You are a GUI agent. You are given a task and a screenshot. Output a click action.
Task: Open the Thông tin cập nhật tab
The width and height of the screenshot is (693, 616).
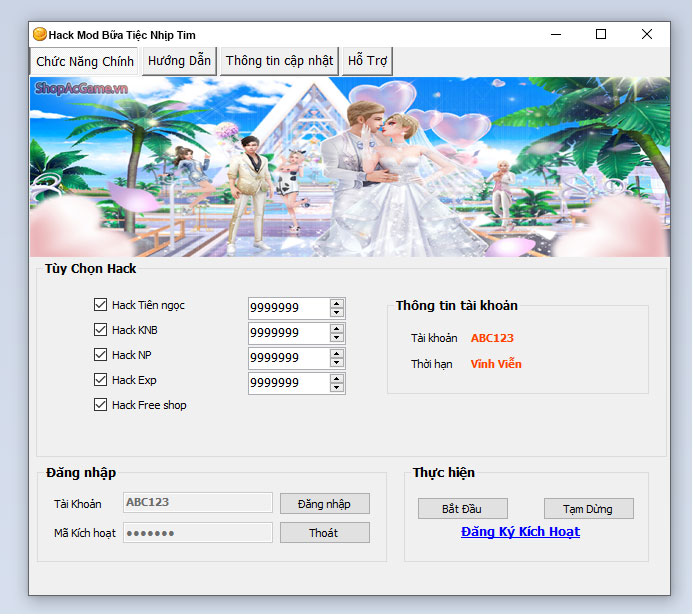(279, 61)
